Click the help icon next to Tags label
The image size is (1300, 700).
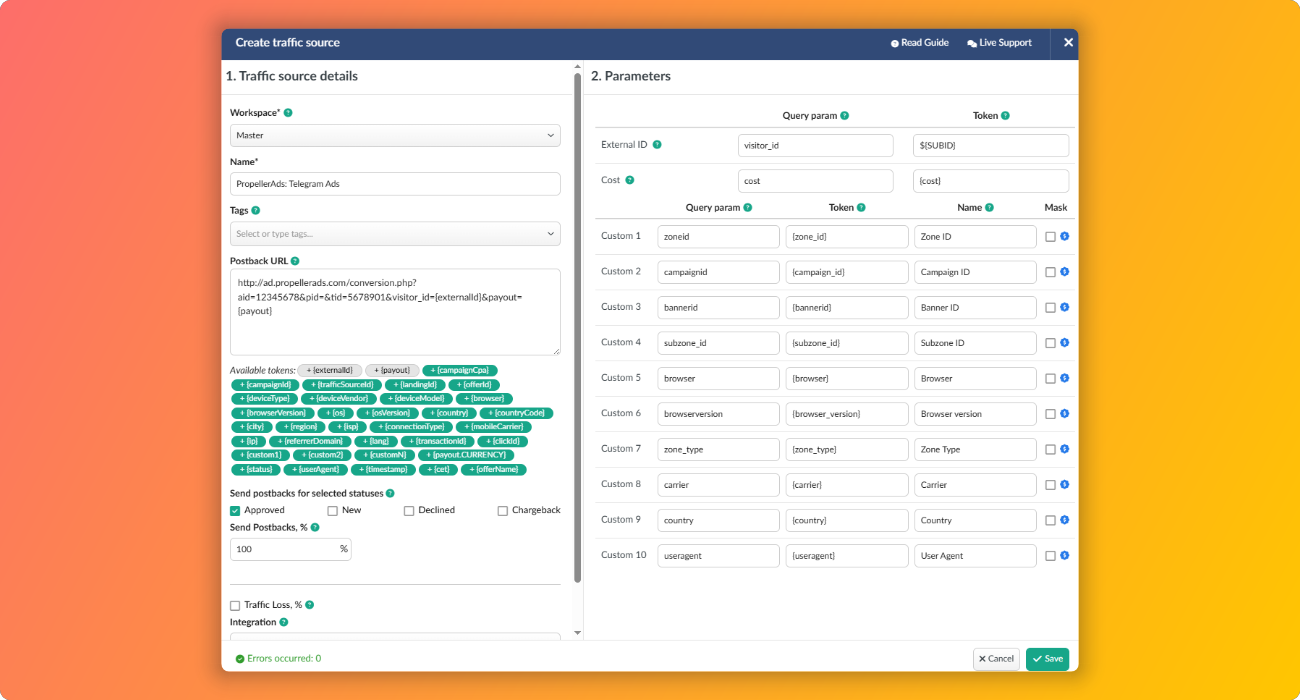point(256,211)
